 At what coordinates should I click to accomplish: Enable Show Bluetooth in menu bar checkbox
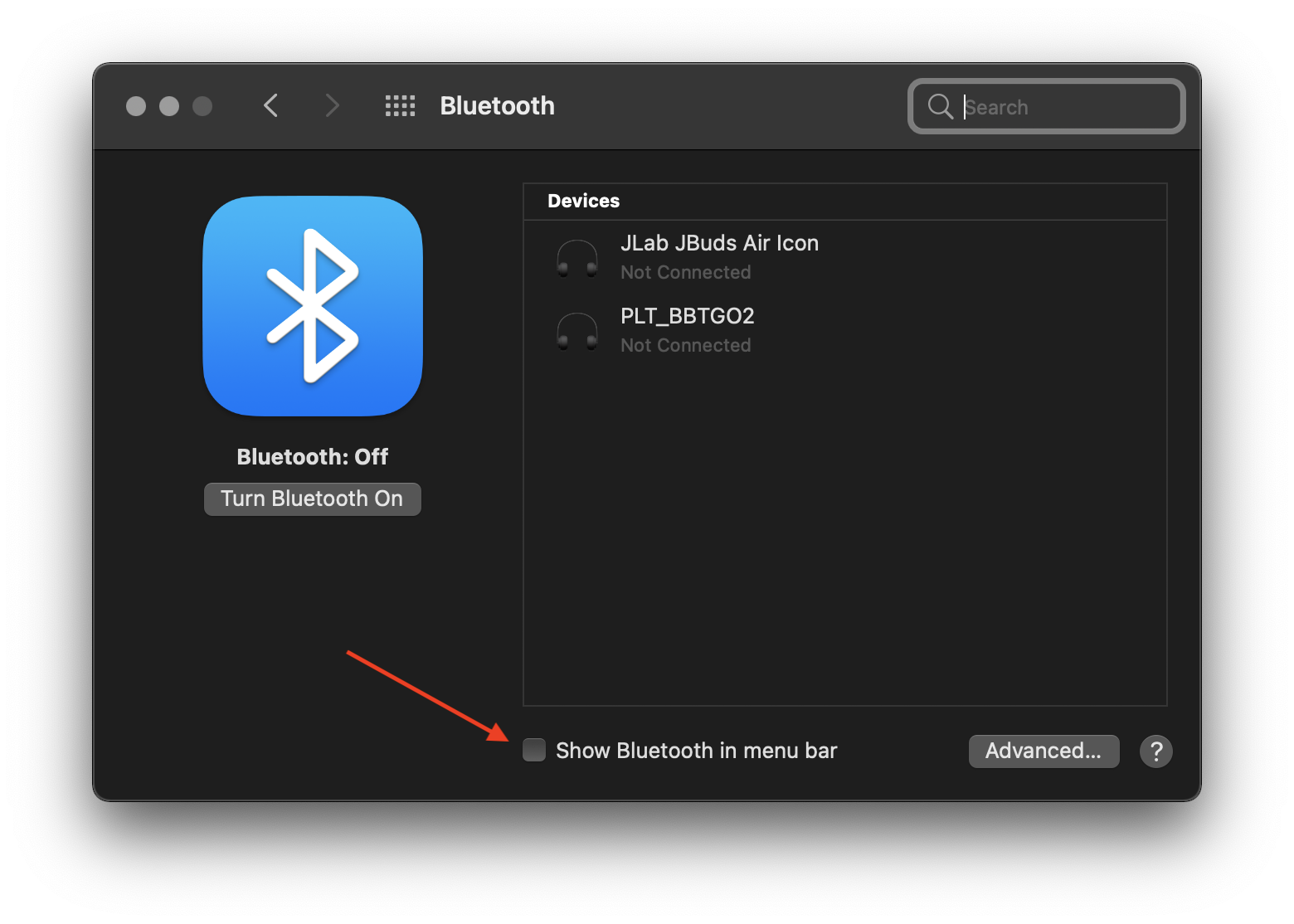tap(534, 750)
